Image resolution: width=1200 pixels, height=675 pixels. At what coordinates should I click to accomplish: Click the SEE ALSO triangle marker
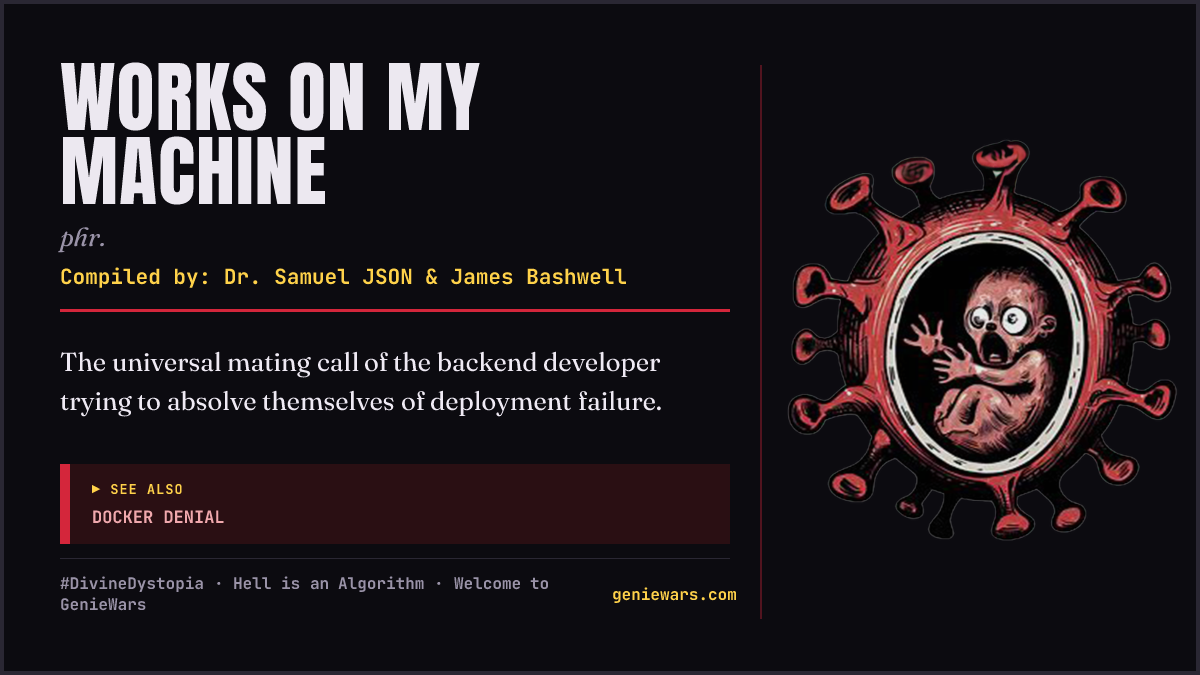tap(96, 489)
